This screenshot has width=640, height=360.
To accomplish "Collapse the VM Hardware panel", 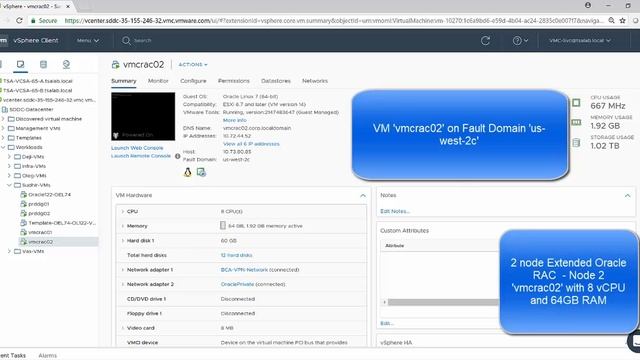I will pos(362,196).
